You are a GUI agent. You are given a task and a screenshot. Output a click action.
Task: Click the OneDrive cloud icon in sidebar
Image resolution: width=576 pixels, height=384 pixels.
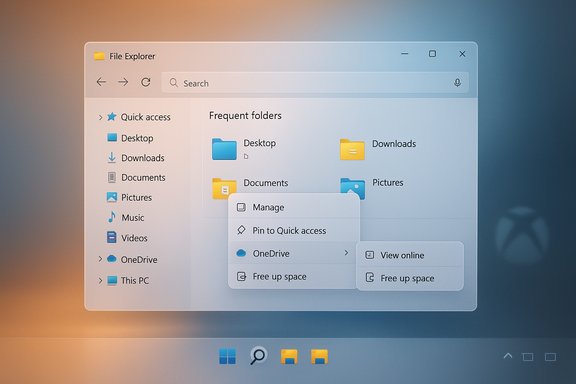tap(112, 259)
